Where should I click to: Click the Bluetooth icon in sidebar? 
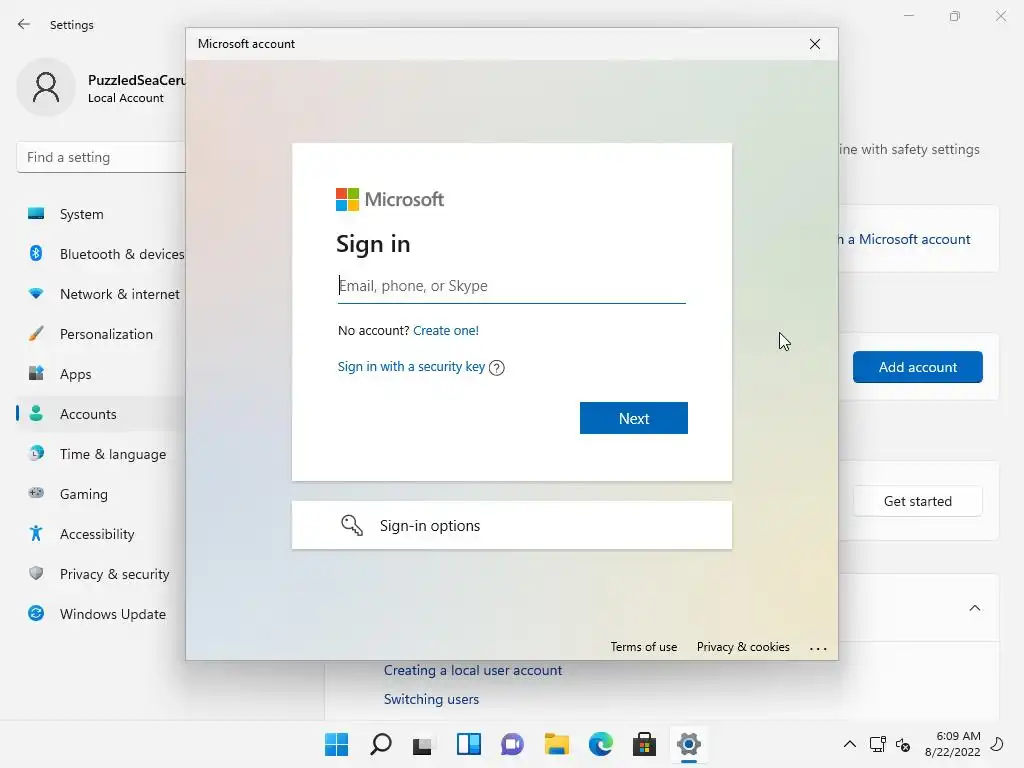tap(36, 253)
